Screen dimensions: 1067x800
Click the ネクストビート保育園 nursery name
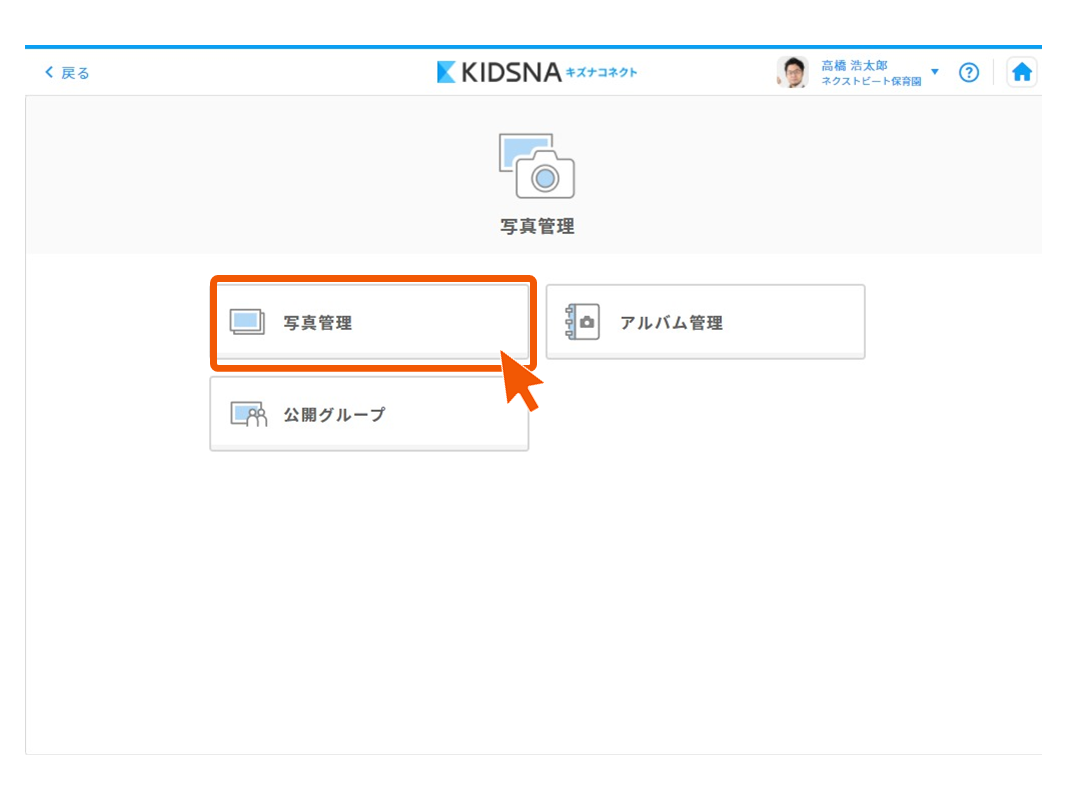pos(870,81)
